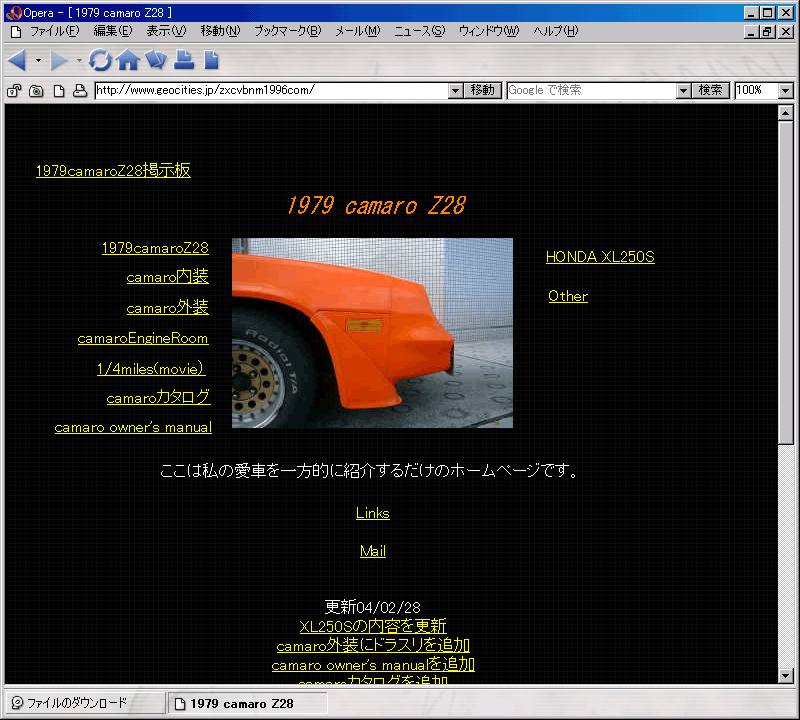The width and height of the screenshot is (800, 720).
Task: Click the orange Camaro fender photo
Action: pos(372,333)
